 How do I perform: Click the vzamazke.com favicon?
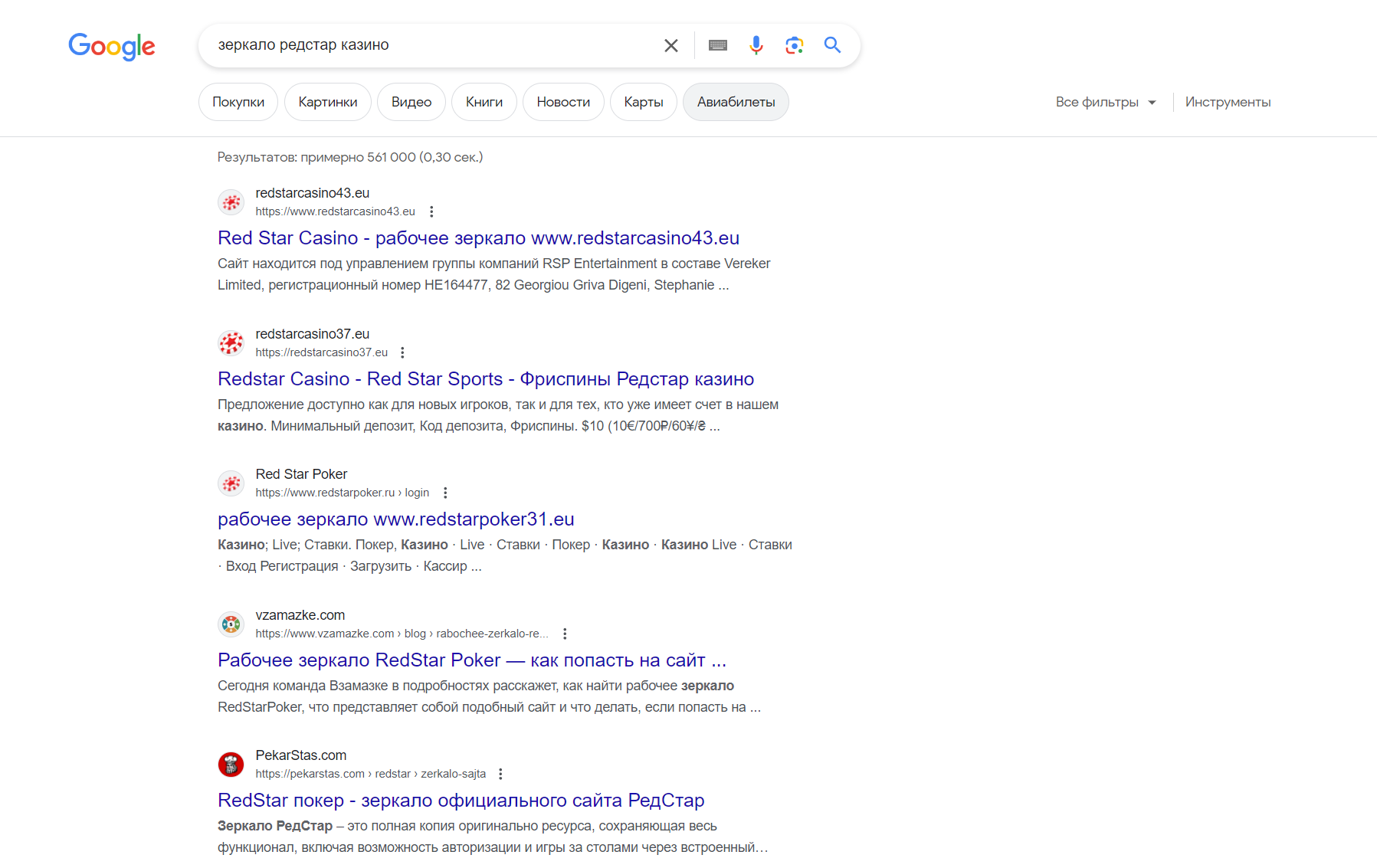click(x=231, y=624)
